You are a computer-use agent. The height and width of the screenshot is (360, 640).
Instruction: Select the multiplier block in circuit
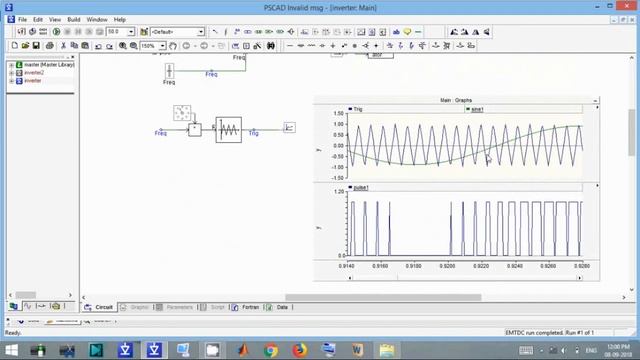click(195, 130)
